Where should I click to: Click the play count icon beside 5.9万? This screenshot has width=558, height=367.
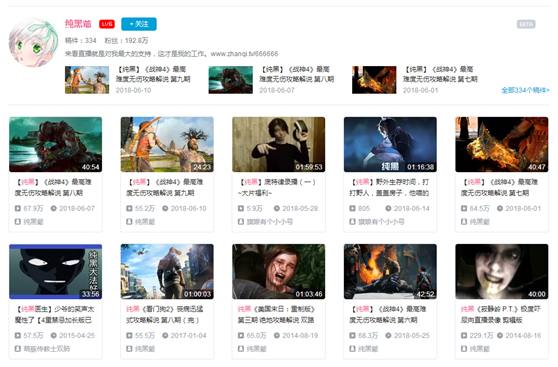point(241,208)
